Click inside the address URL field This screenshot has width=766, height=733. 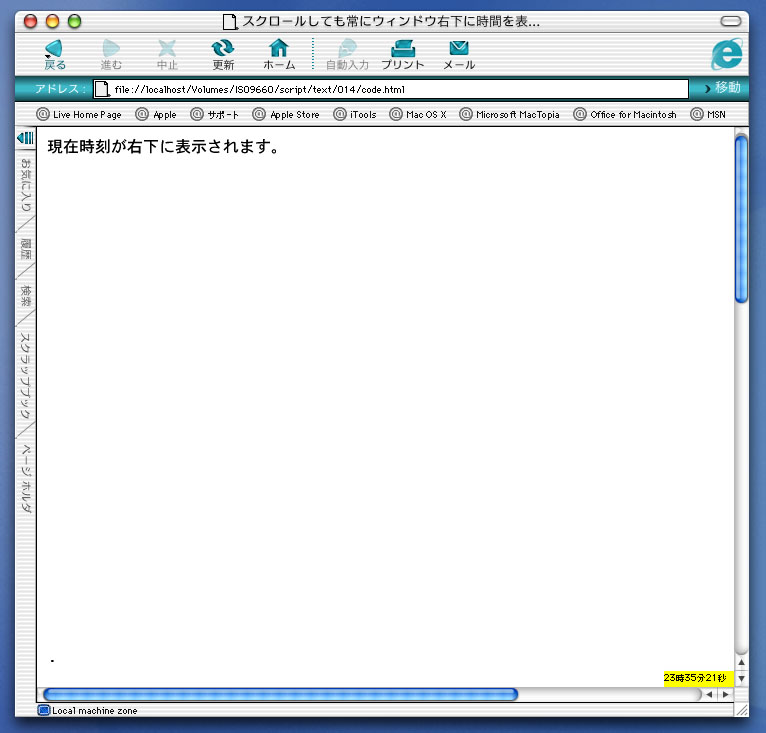click(400, 89)
